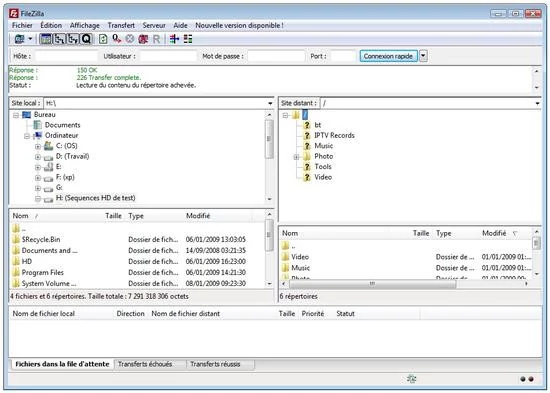Click the process queue icon
This screenshot has height=393, width=550.
pos(116,39)
